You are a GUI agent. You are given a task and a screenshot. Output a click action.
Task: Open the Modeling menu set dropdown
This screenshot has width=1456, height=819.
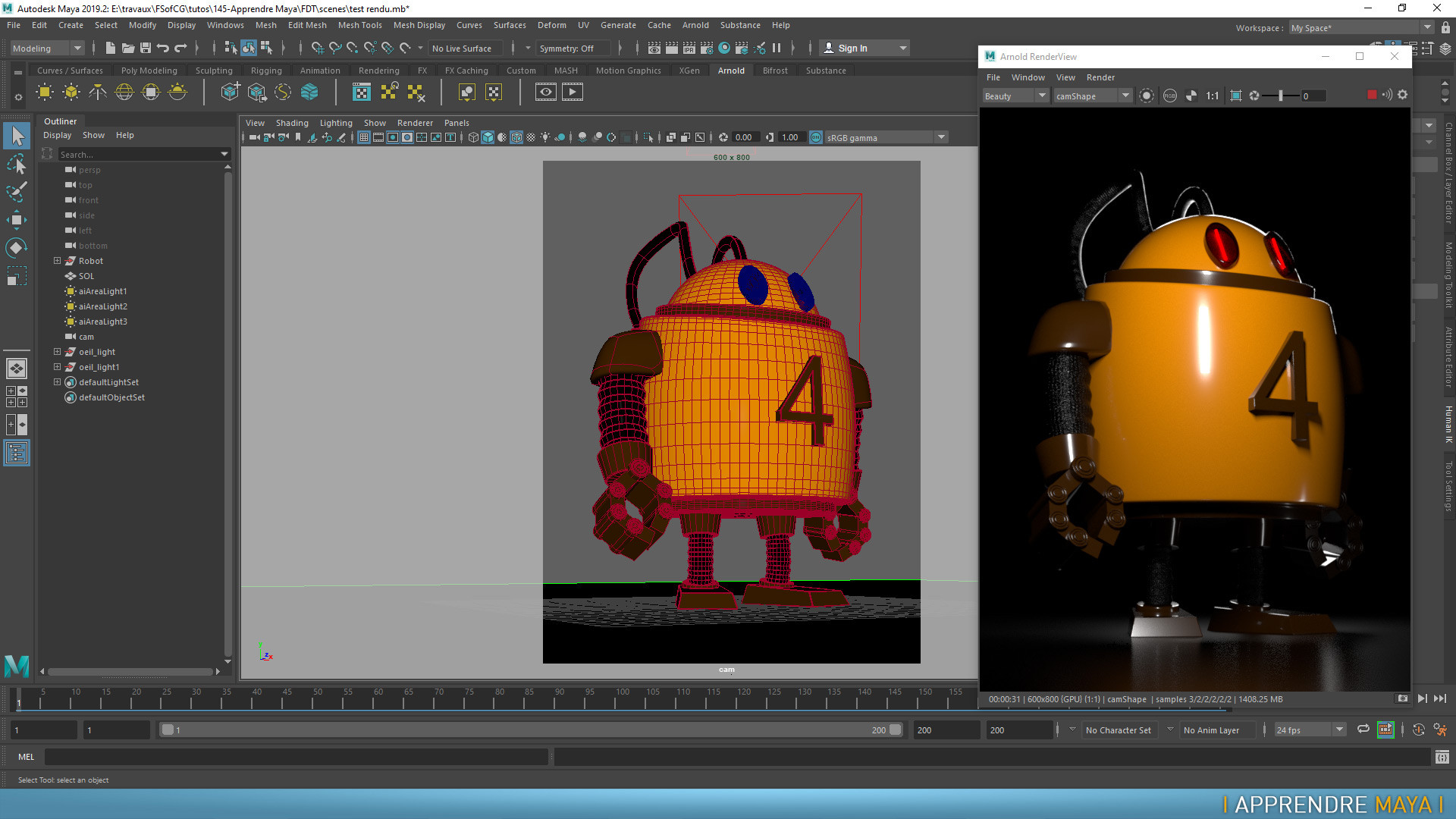pos(47,48)
